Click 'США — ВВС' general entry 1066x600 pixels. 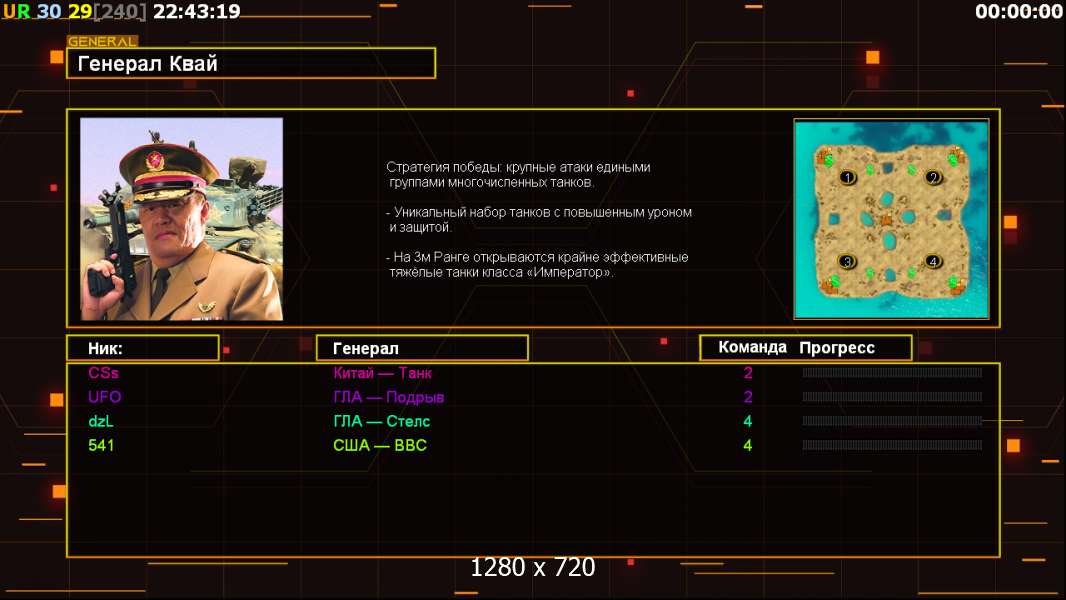pyautogui.click(x=379, y=446)
